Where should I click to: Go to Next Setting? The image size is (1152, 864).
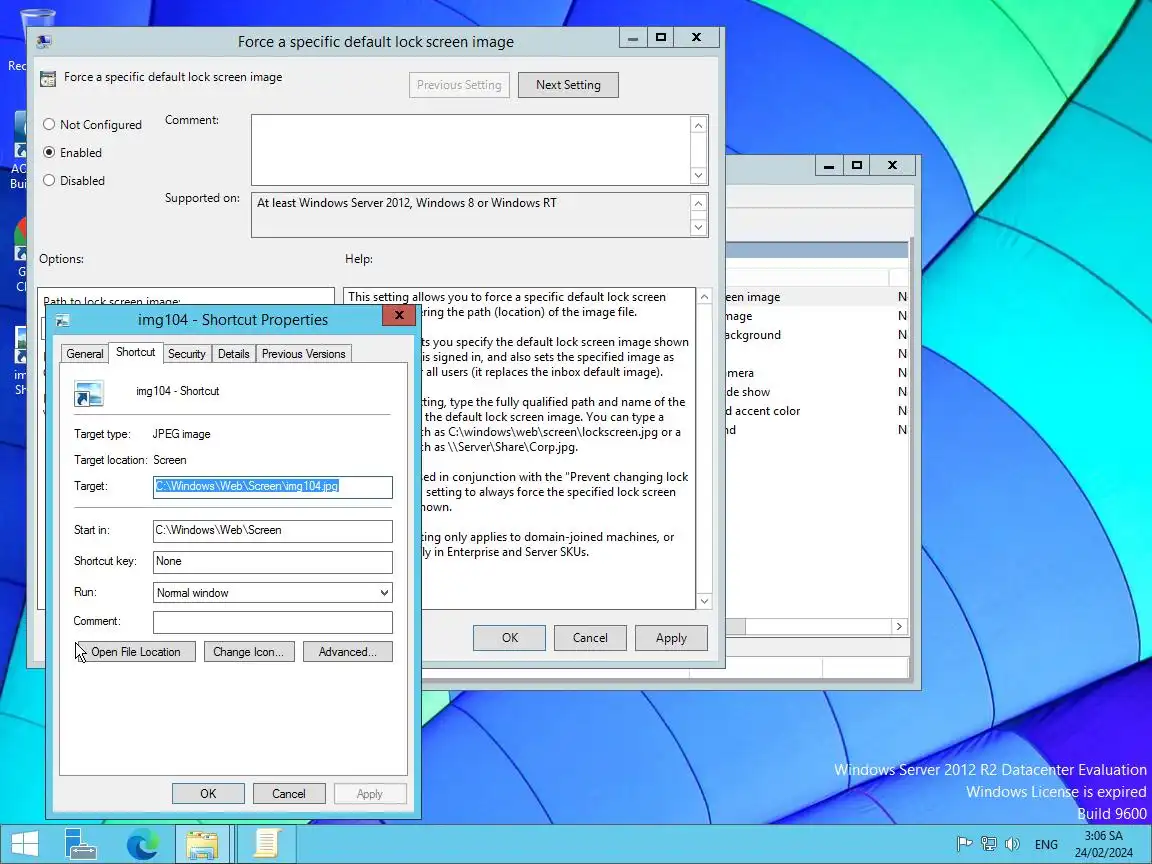tap(568, 84)
